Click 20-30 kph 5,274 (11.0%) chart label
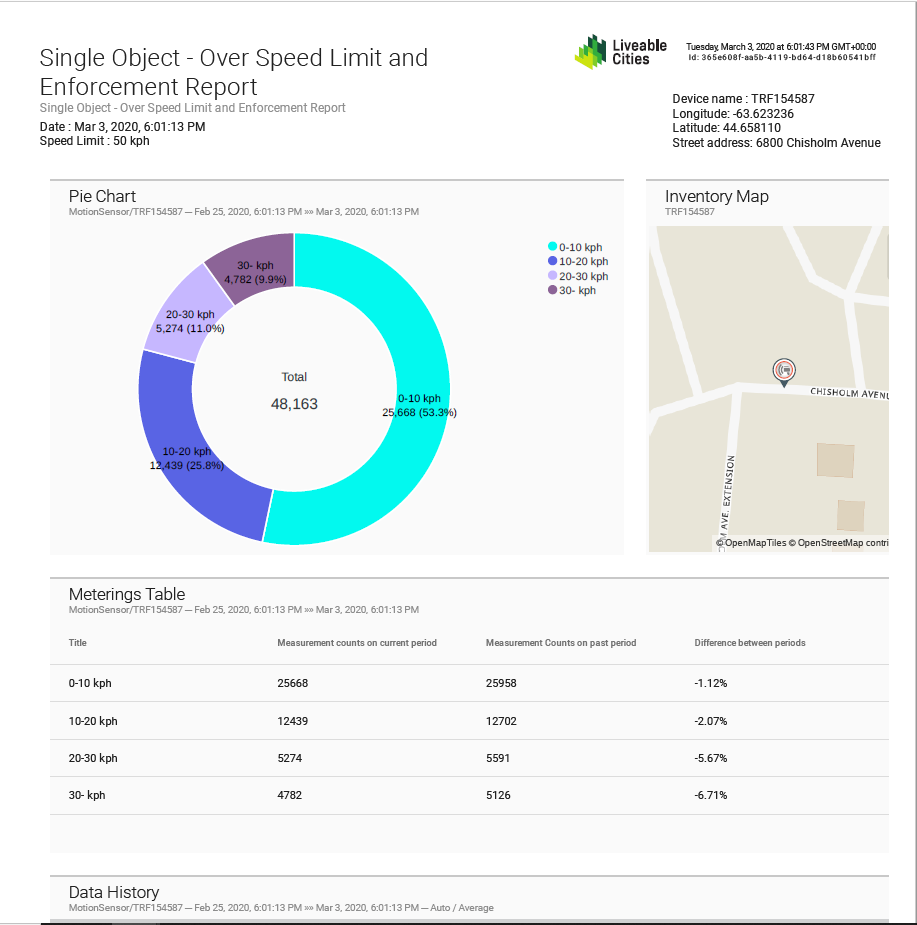 pos(190,322)
